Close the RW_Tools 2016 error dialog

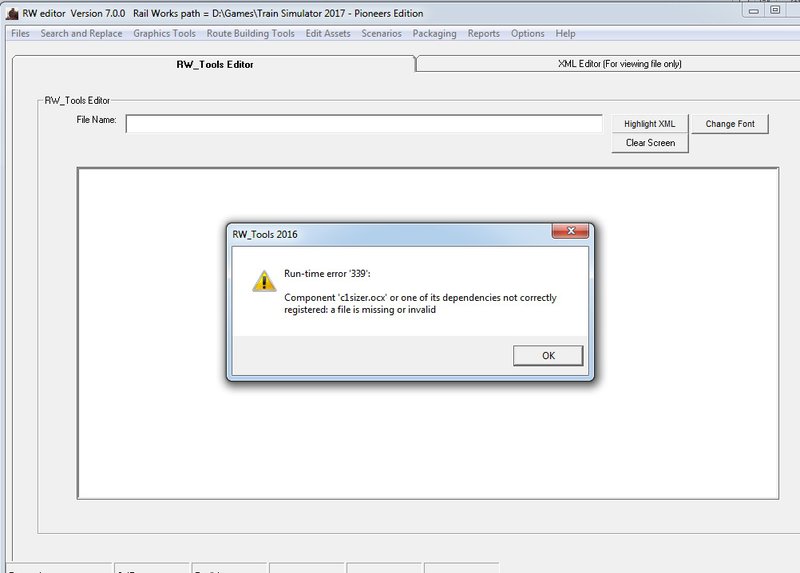(x=570, y=231)
